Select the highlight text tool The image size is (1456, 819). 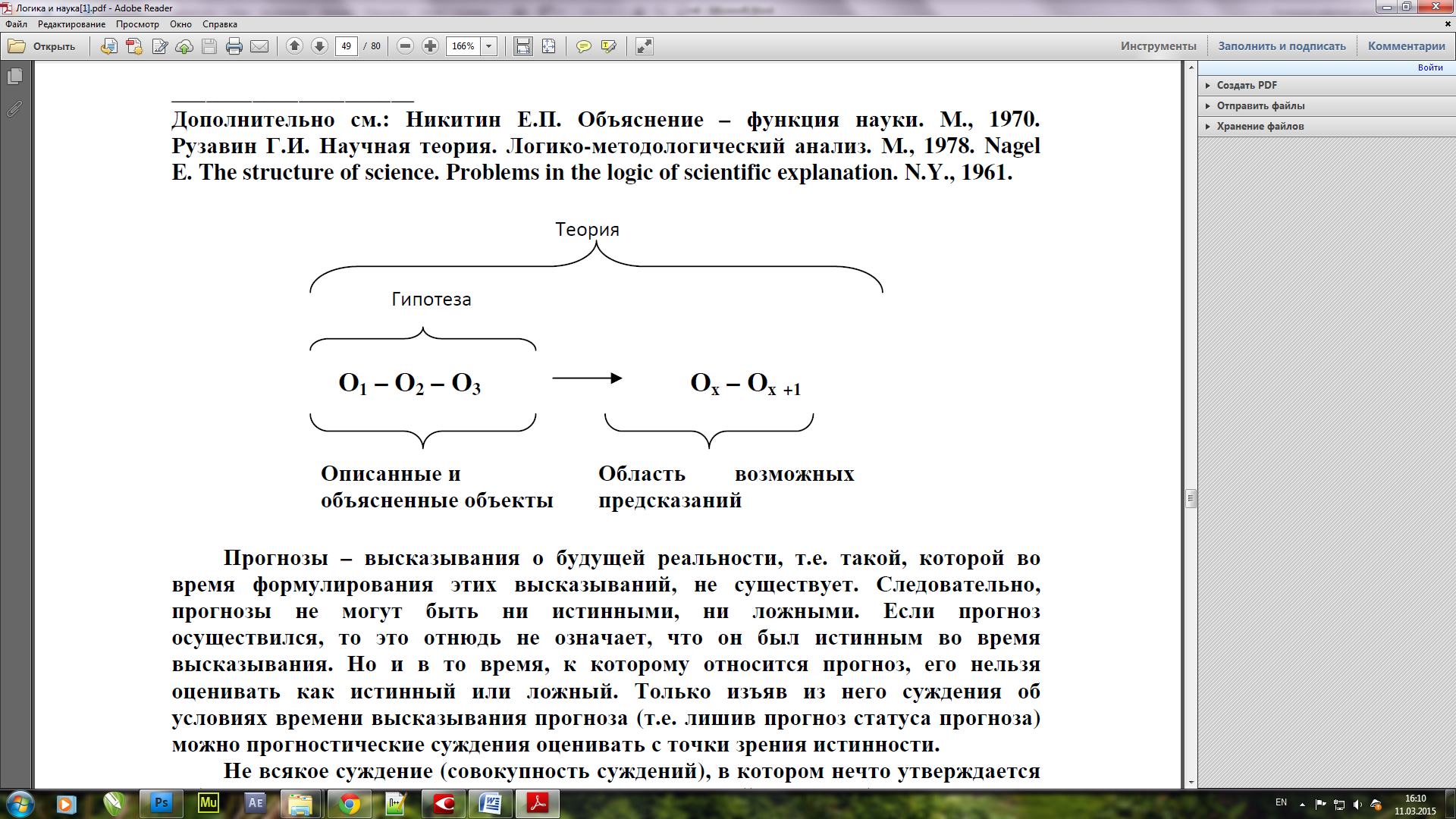608,46
